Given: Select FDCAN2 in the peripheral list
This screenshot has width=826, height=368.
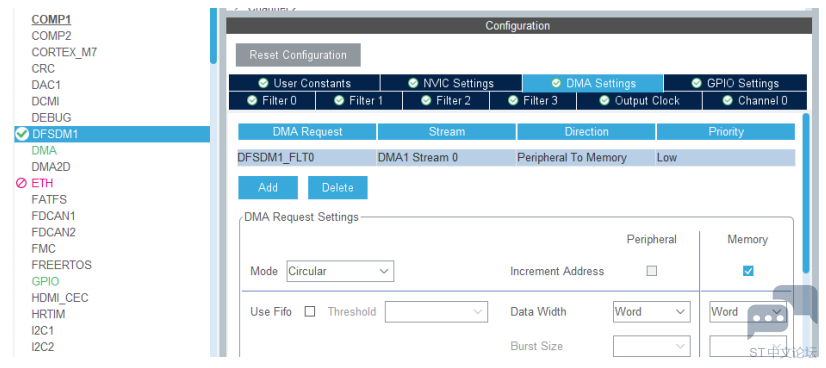Looking at the screenshot, I should pyautogui.click(x=53, y=232).
